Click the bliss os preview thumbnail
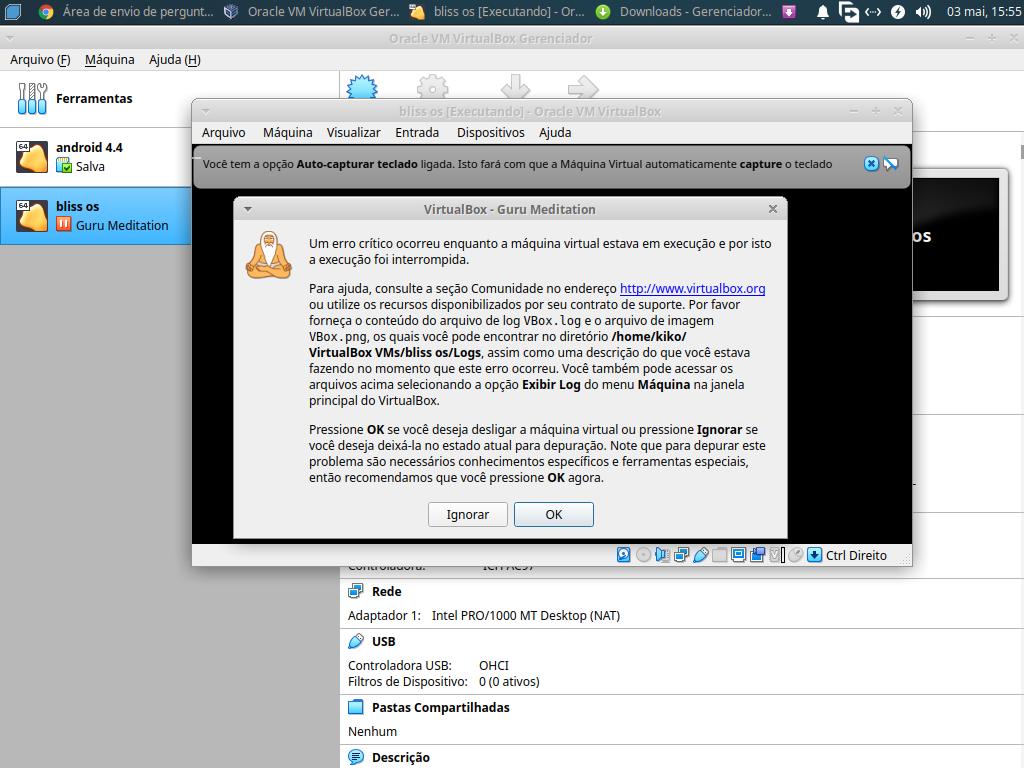 point(955,235)
